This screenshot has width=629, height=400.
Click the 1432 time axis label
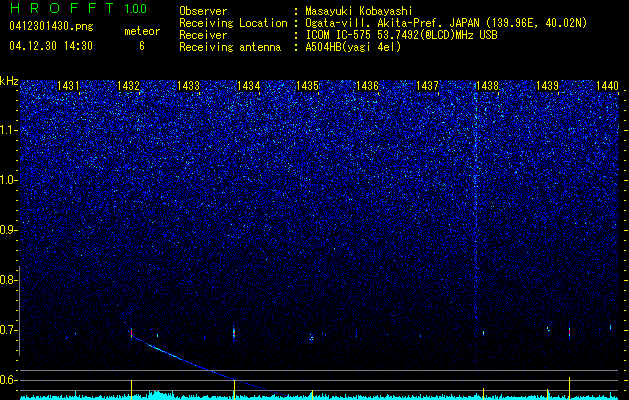point(128,85)
